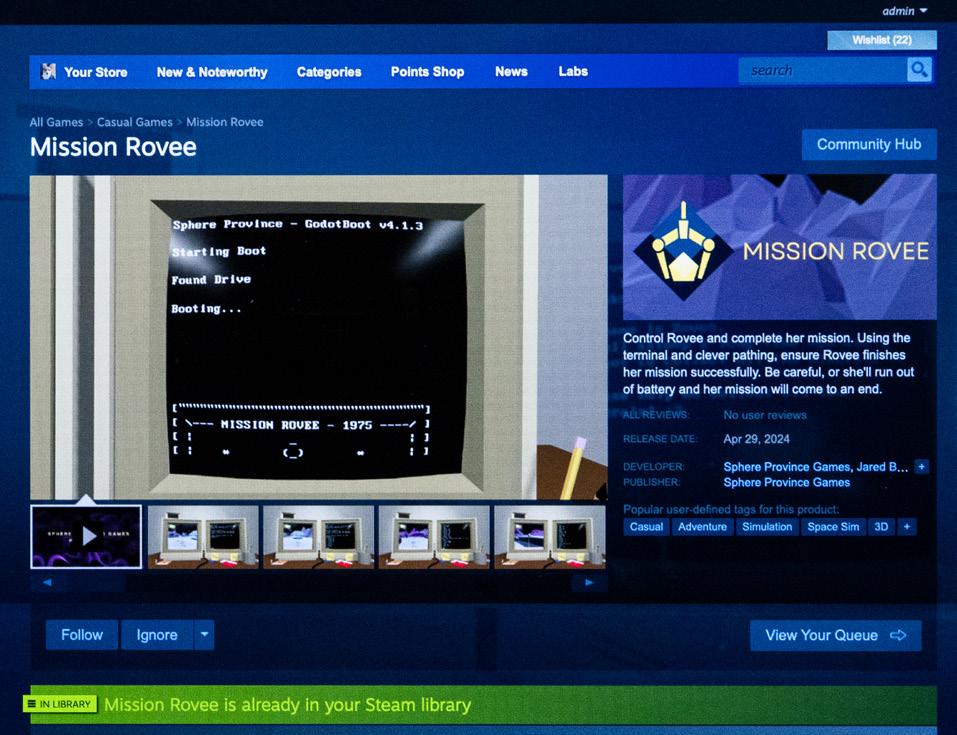Click the Mission Rovee header capsule image

(x=779, y=247)
